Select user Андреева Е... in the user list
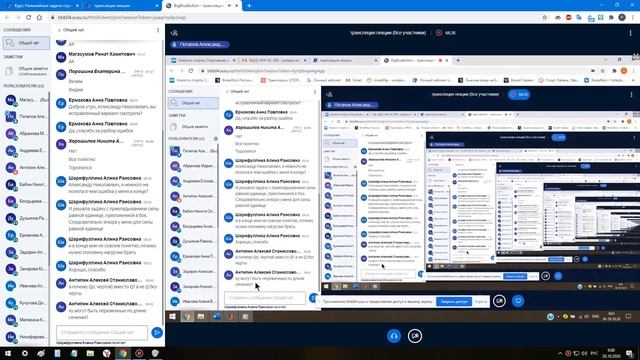640x360 pixels. click(25, 150)
